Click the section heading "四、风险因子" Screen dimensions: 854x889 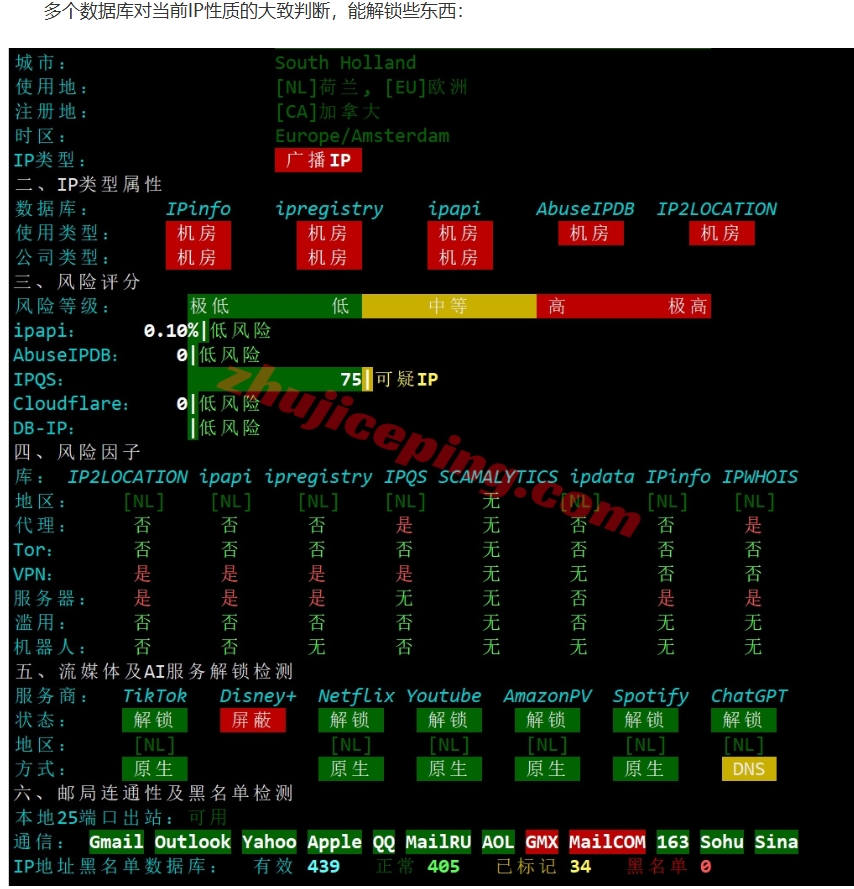[x=78, y=452]
